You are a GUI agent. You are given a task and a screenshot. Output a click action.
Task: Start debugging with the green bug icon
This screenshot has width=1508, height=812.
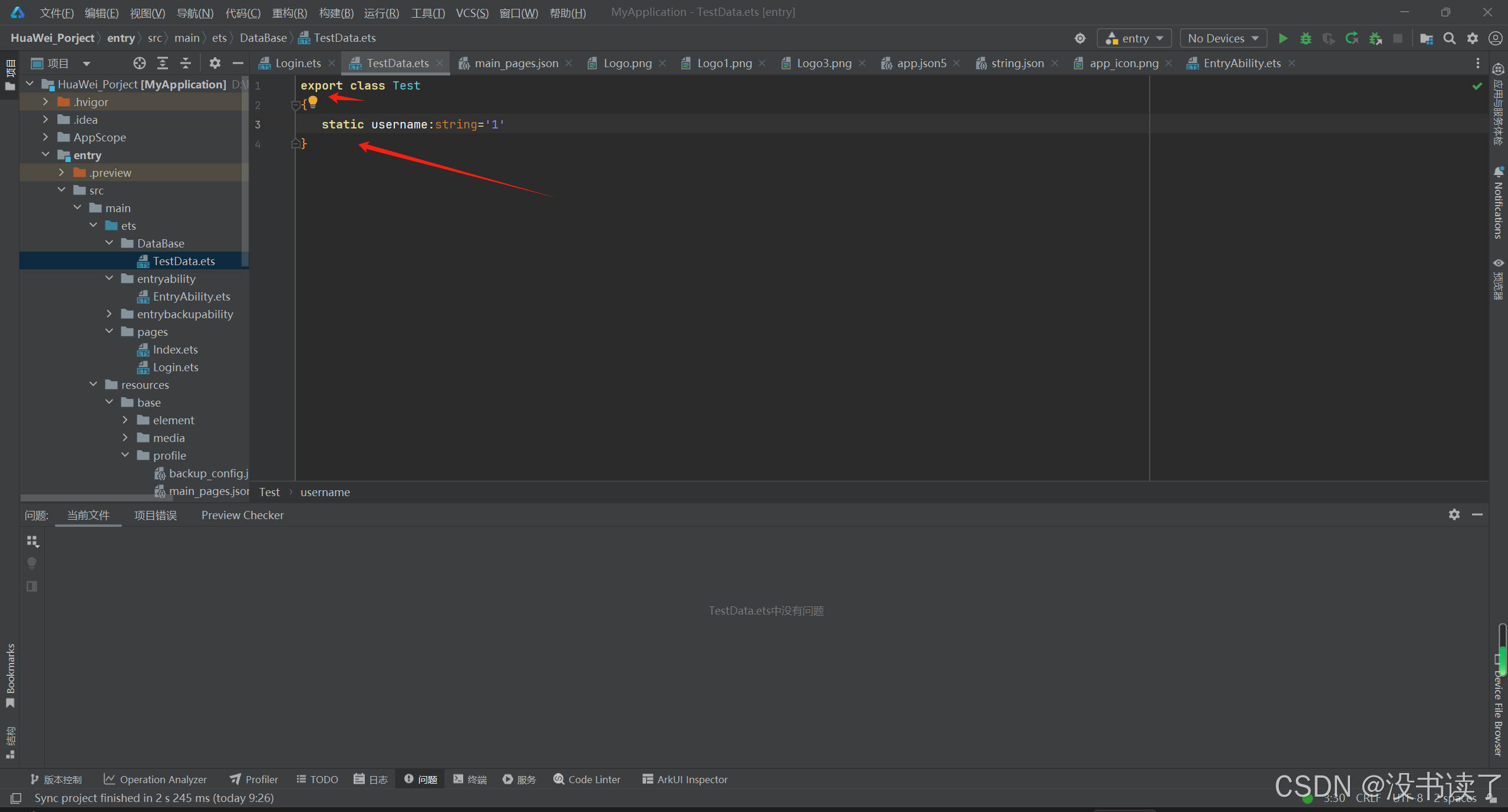coord(1305,38)
